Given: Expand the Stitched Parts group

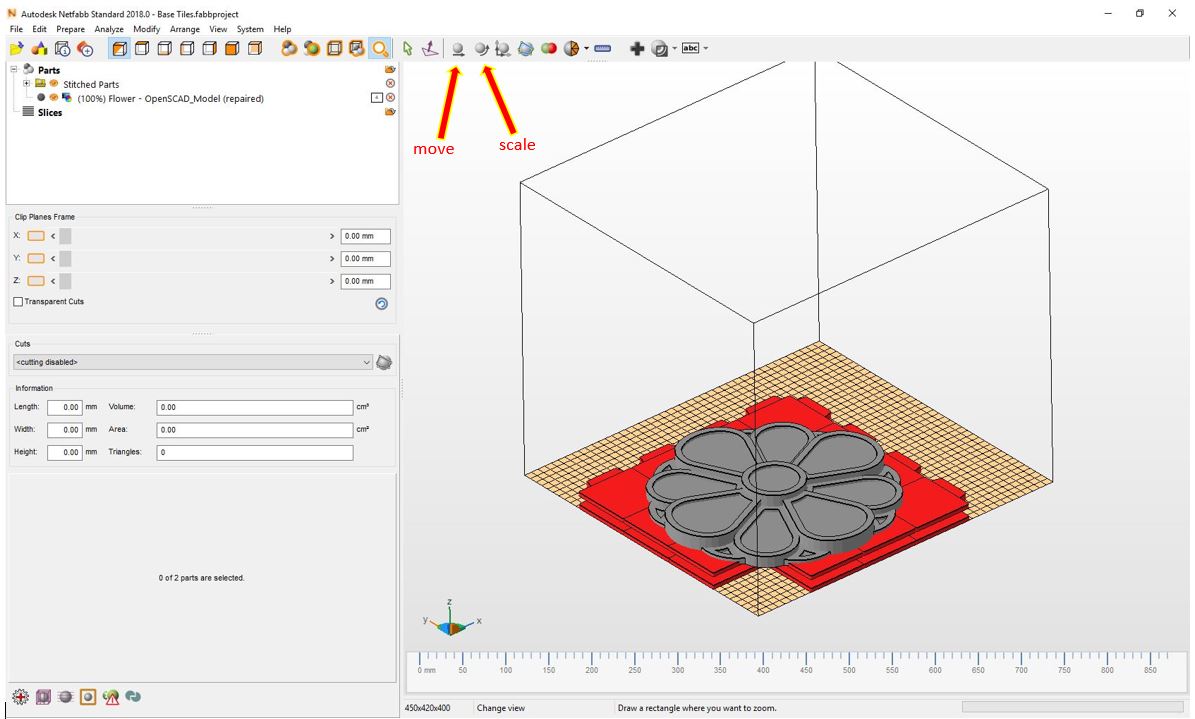Looking at the screenshot, I should [x=27, y=84].
